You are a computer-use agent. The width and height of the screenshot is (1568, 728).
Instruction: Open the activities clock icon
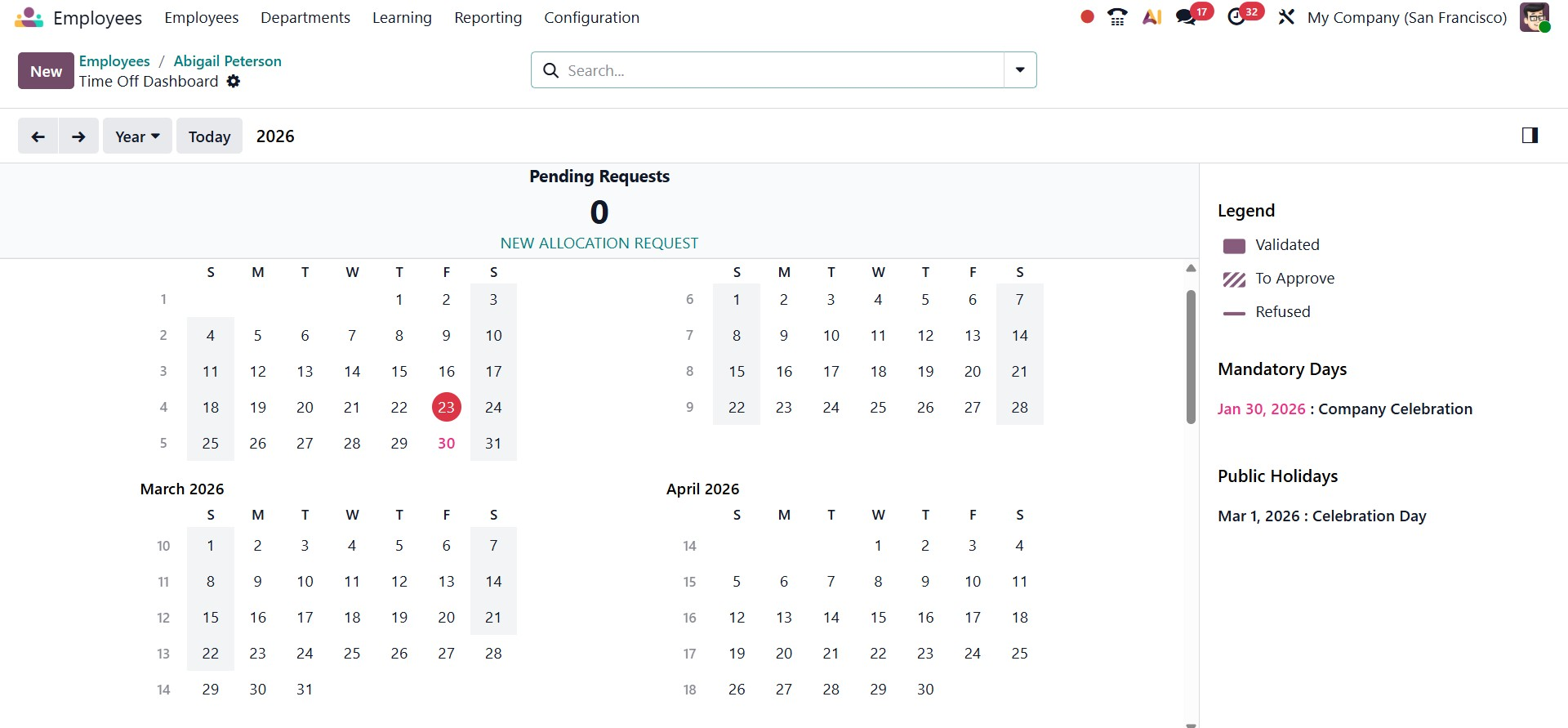click(x=1236, y=17)
